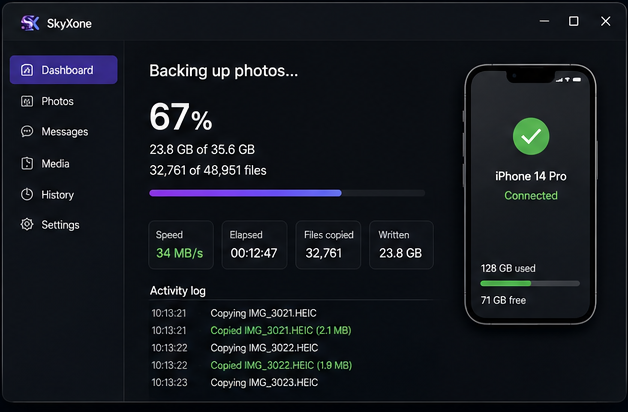Click the Dashboard sidebar icon

point(27,70)
